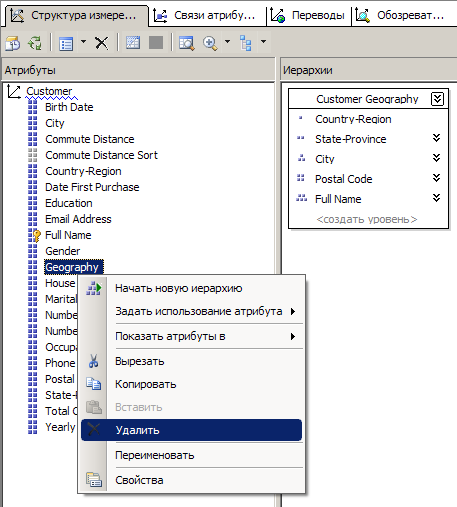Click the Process dimension toolbar icon
The image size is (457, 507).
click(x=35, y=43)
